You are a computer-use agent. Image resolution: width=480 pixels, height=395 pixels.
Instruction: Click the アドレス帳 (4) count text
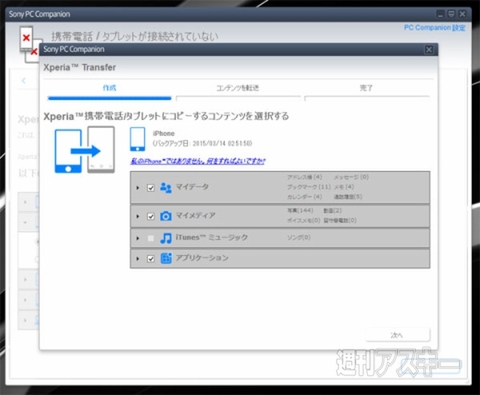[x=305, y=177]
